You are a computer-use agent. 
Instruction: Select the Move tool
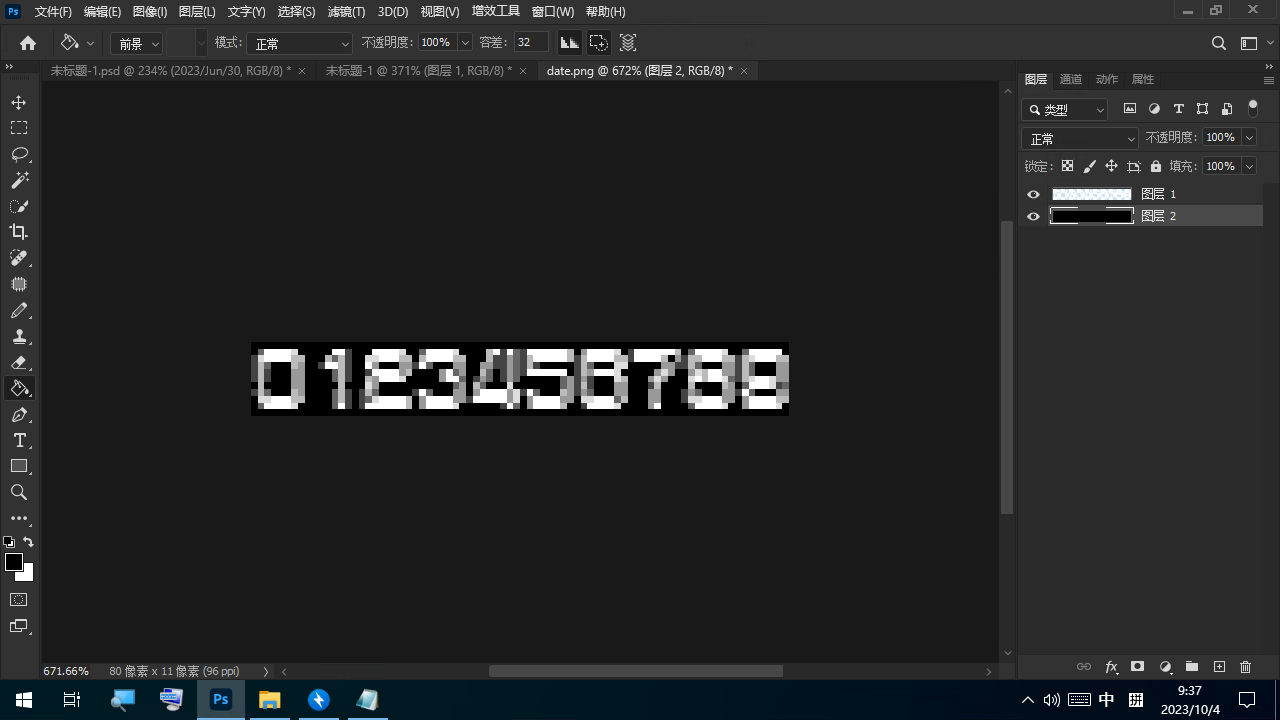tap(19, 103)
